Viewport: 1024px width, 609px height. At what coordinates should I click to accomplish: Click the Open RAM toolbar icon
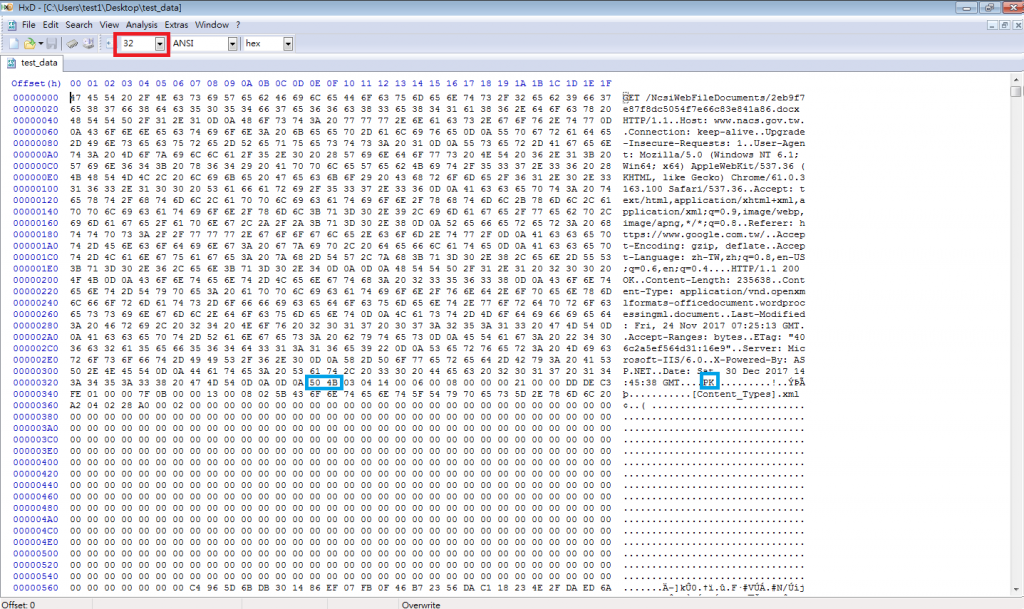(72, 44)
